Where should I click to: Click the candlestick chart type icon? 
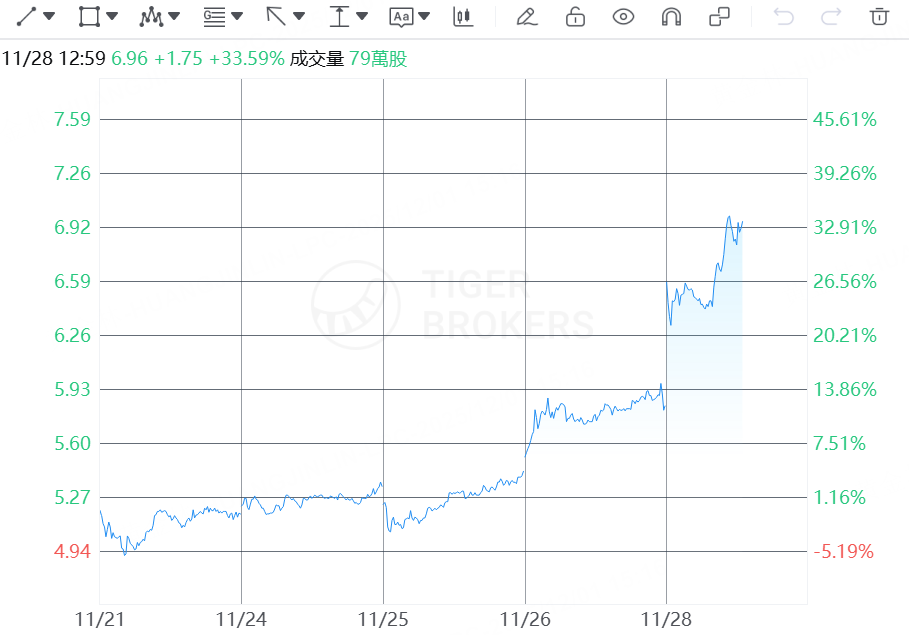coord(462,16)
